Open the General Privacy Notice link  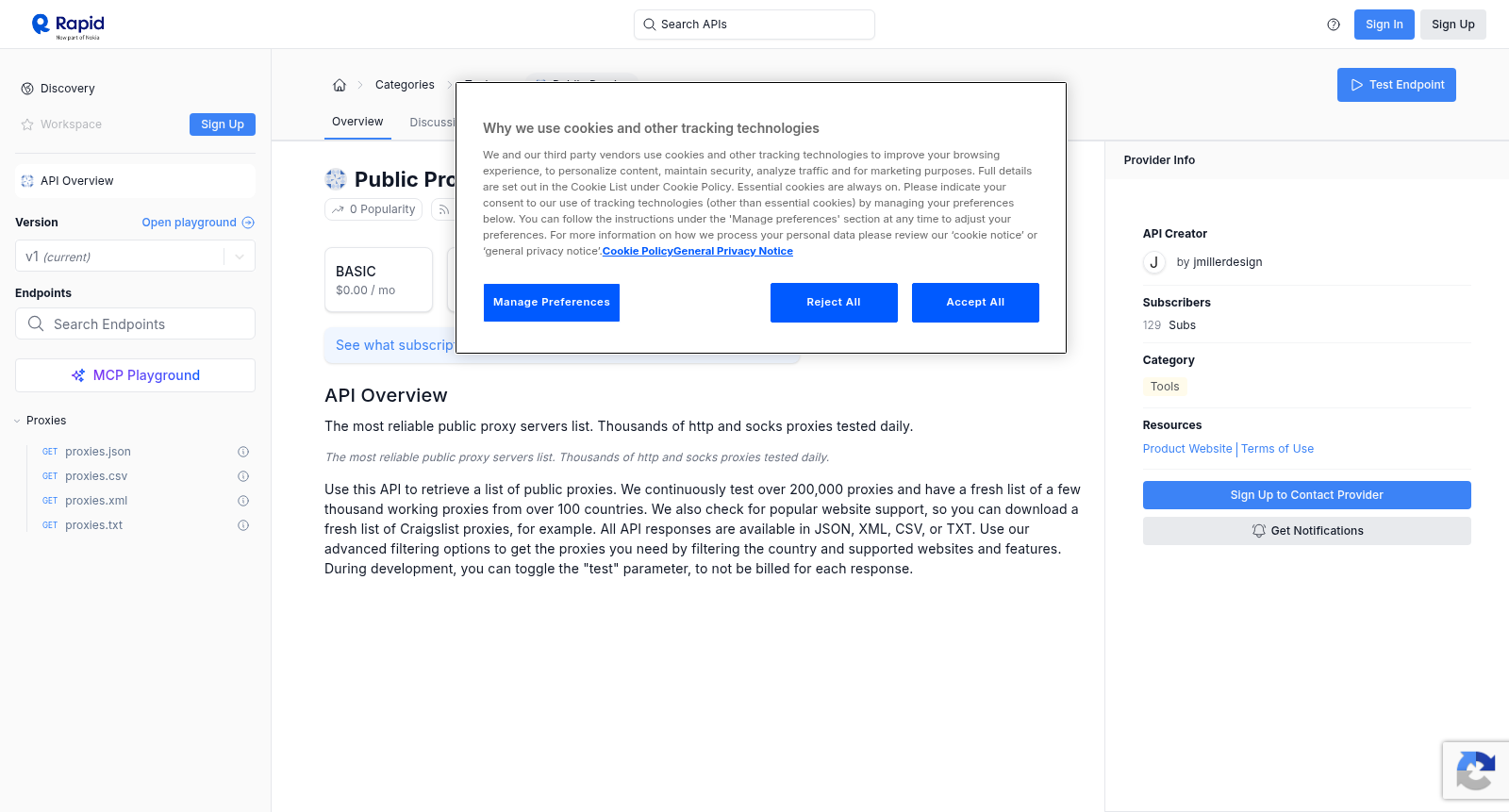point(733,252)
